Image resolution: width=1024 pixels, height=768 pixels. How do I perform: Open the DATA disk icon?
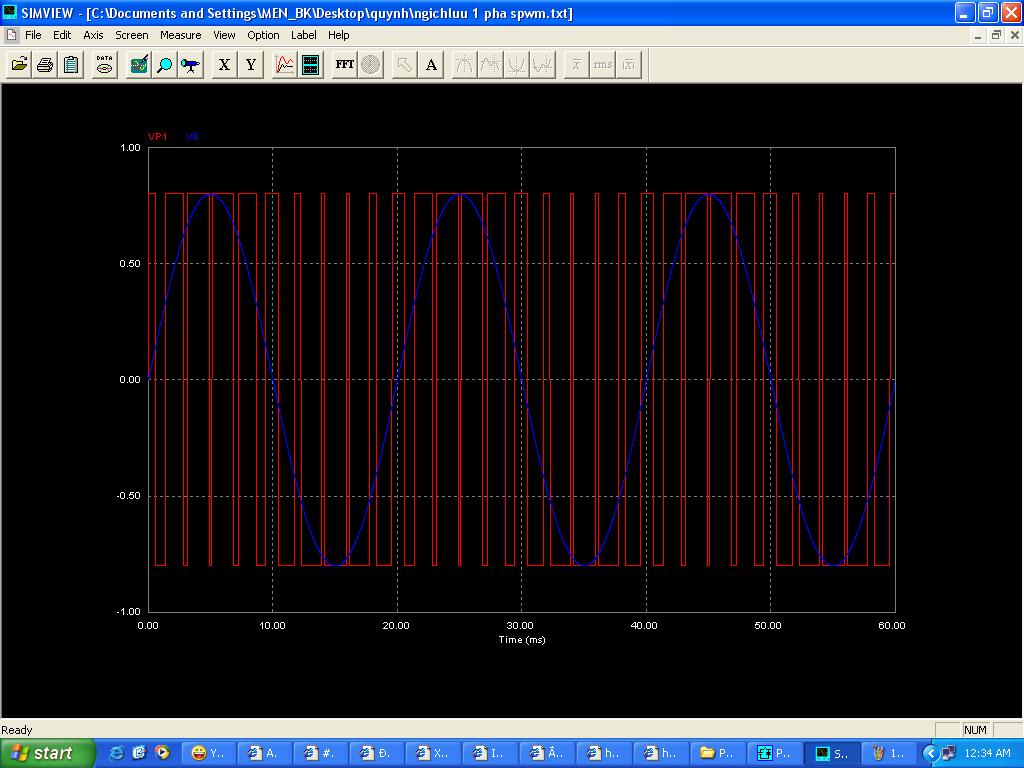point(104,65)
